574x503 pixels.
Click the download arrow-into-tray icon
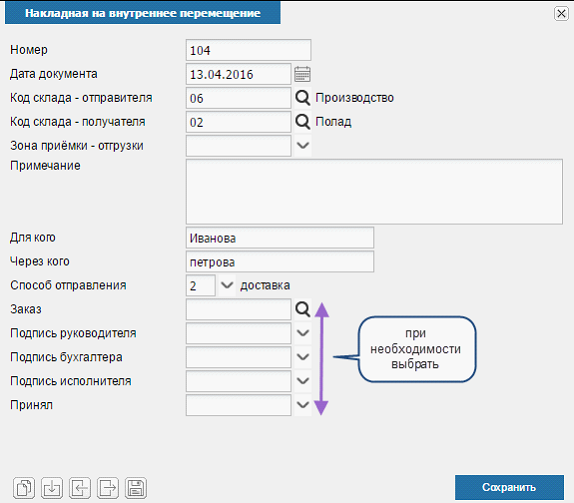(52, 488)
